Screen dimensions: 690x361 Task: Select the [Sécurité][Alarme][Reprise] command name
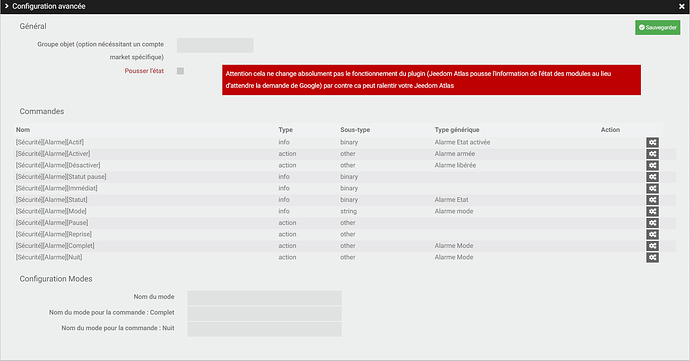tap(54, 234)
